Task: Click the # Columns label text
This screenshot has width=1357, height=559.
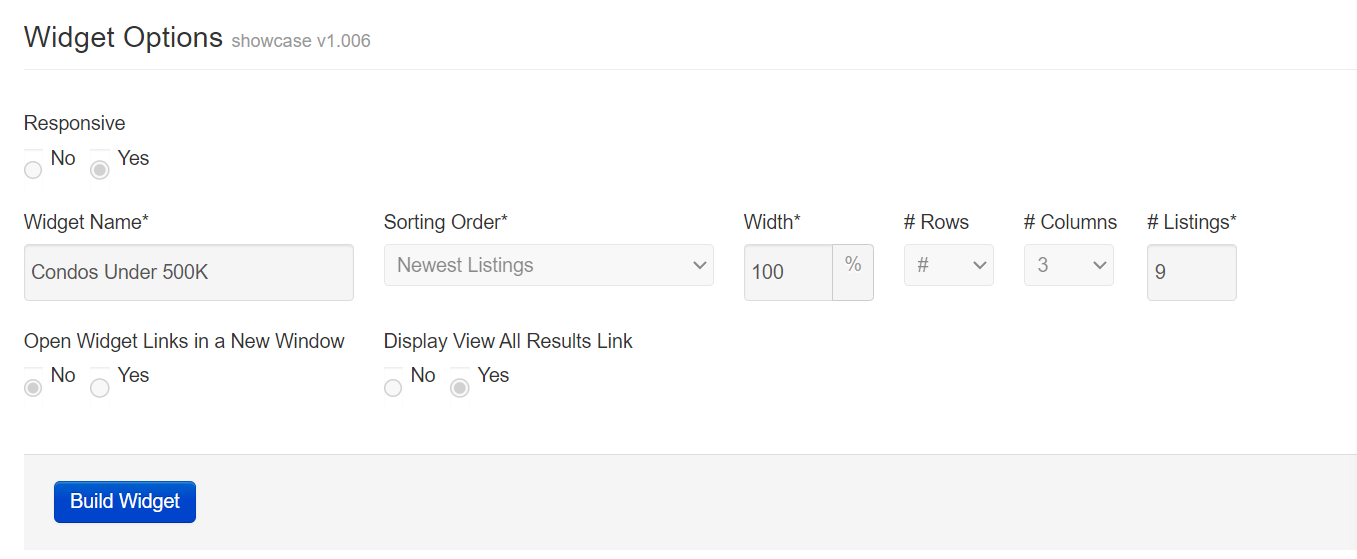Action: [1070, 222]
